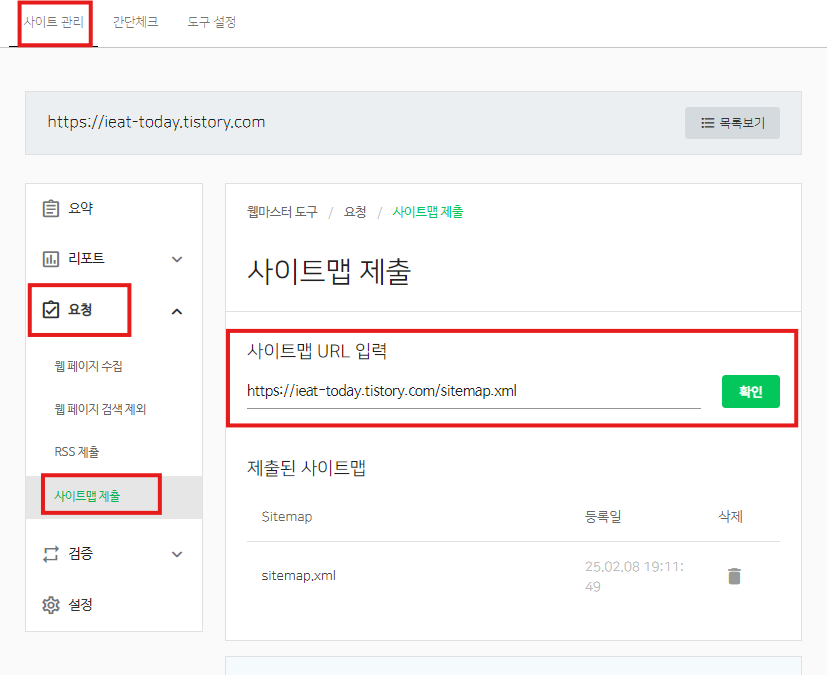Switch to the 간단체크 tab
Viewport: 827px width, 675px height.
pos(135,22)
